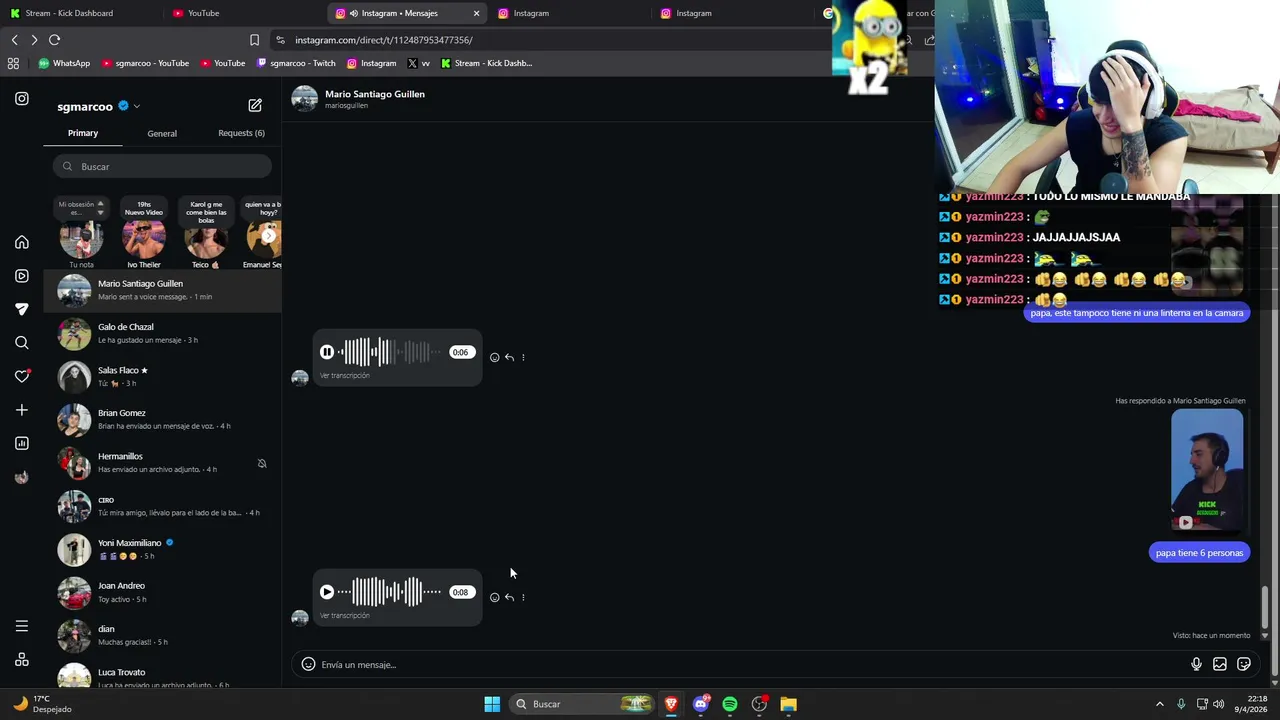This screenshot has height=720, width=1280.
Task: Reload the page with the refresh button
Action: [54, 40]
